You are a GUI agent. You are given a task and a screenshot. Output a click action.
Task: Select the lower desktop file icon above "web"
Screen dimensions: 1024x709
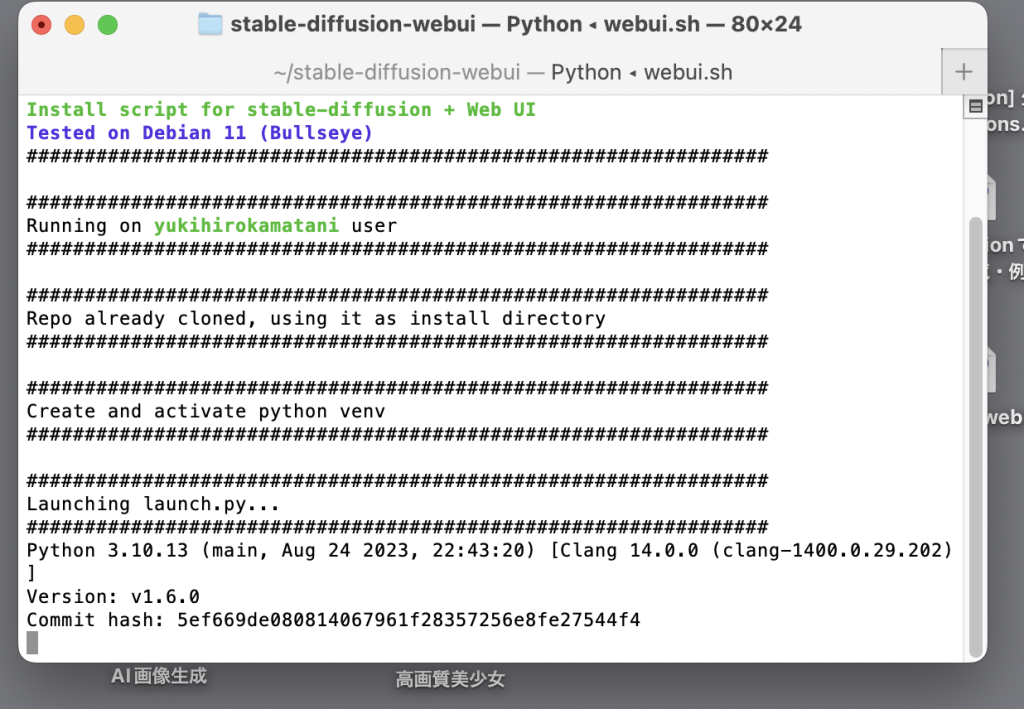point(992,370)
